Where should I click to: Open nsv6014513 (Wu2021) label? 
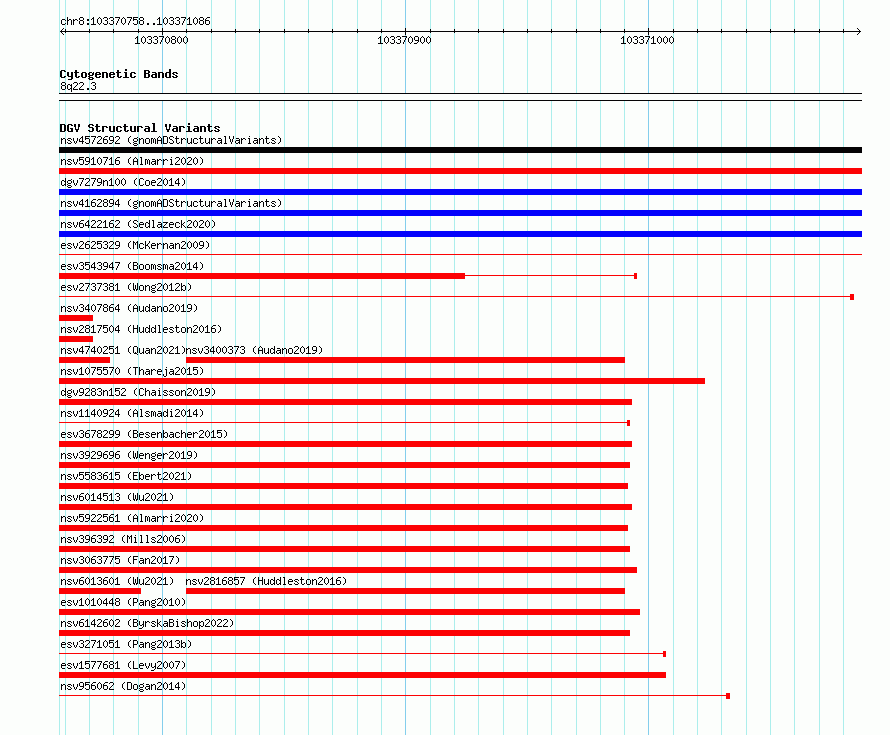click(117, 497)
